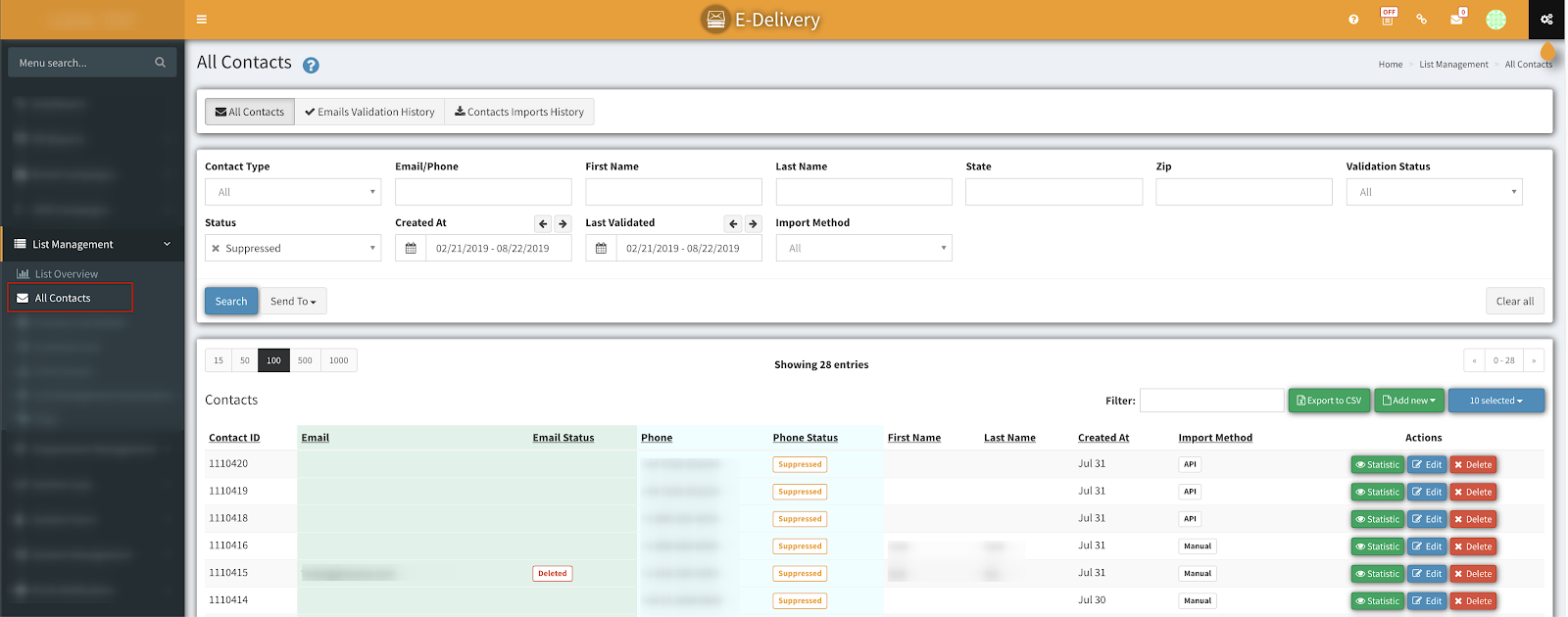Sort by Phone Status column
This screenshot has width=1568, height=617.
(805, 438)
